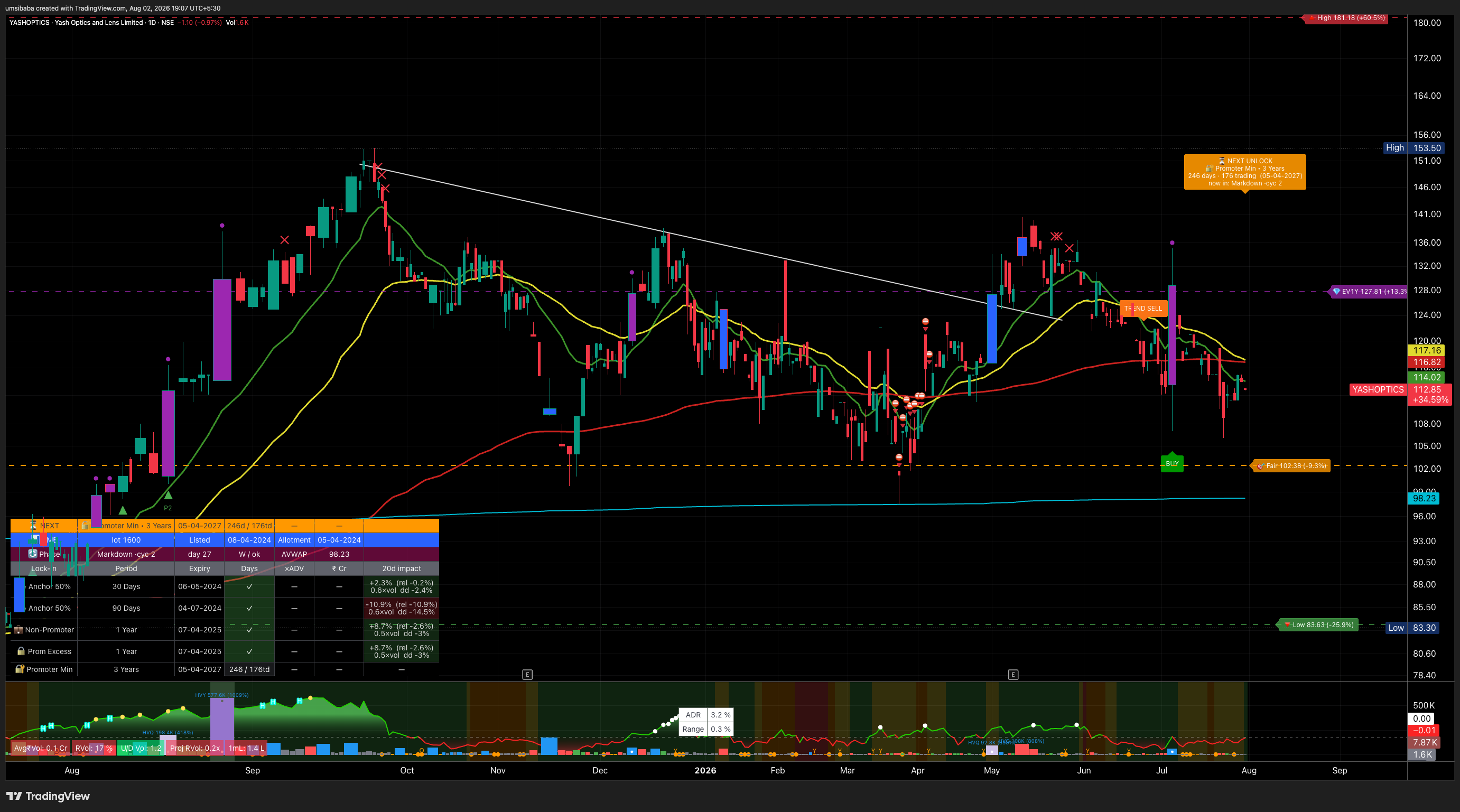Open the earnings E marker in late November

click(x=527, y=674)
